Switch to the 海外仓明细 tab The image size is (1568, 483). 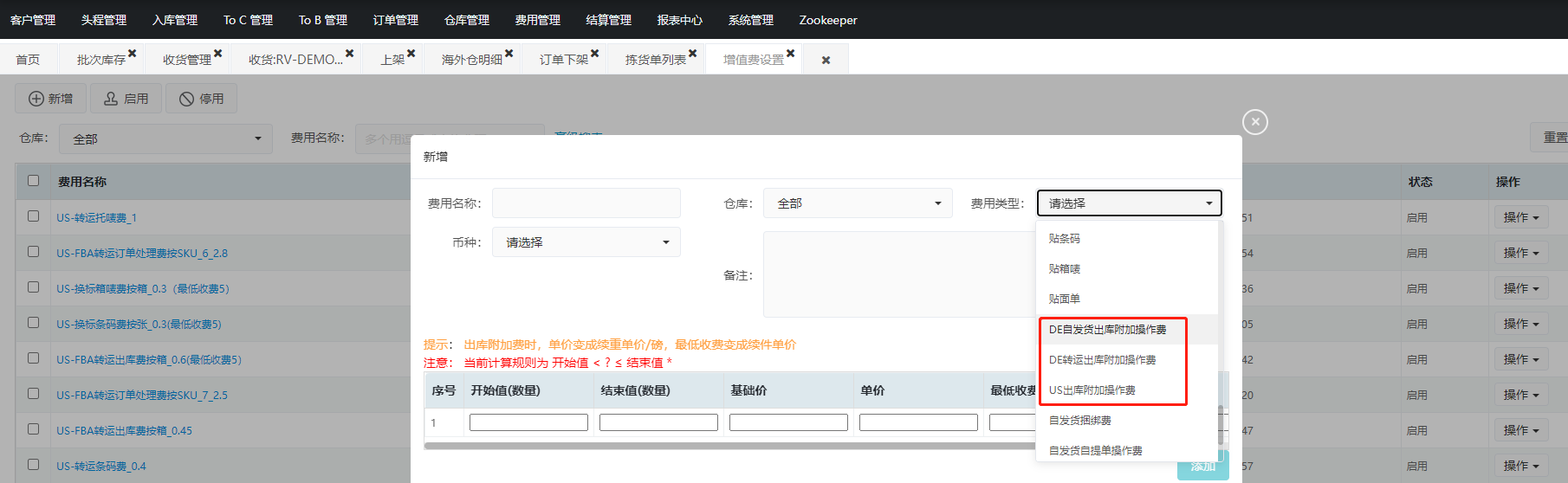472,60
